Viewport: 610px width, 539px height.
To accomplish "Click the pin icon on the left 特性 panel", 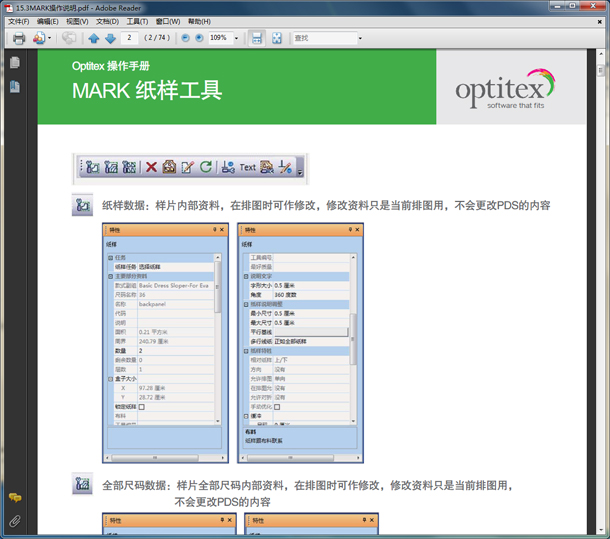I will pyautogui.click(x=214, y=230).
